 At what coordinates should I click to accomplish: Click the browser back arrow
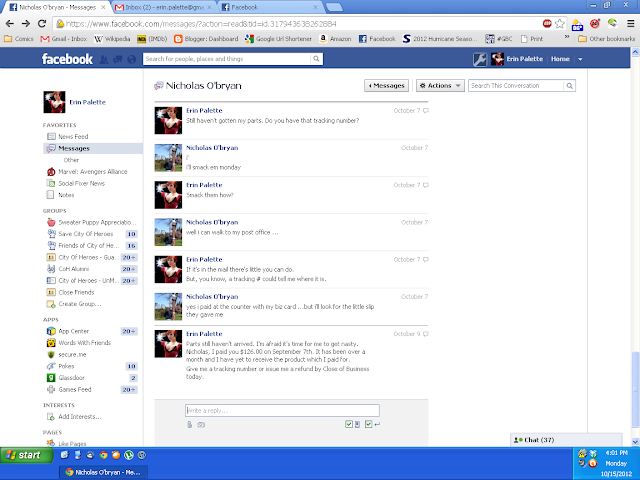coord(9,24)
